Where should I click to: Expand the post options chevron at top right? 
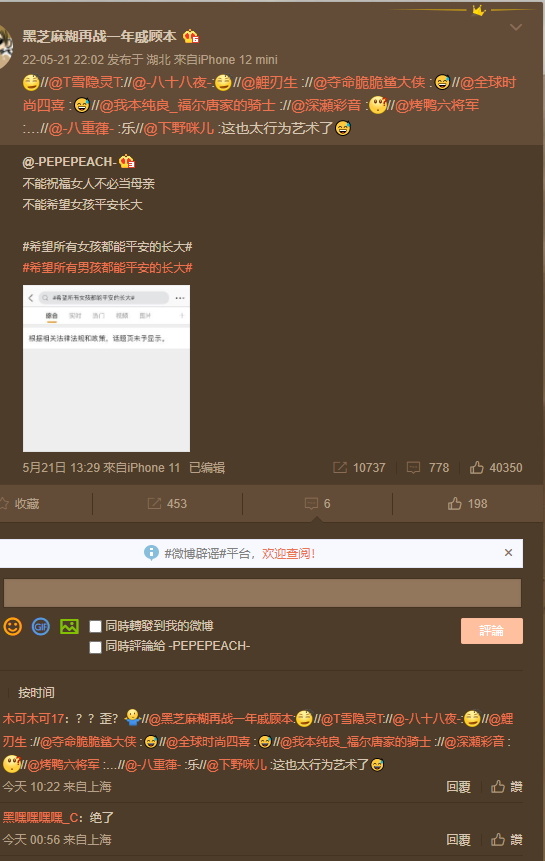tap(516, 27)
